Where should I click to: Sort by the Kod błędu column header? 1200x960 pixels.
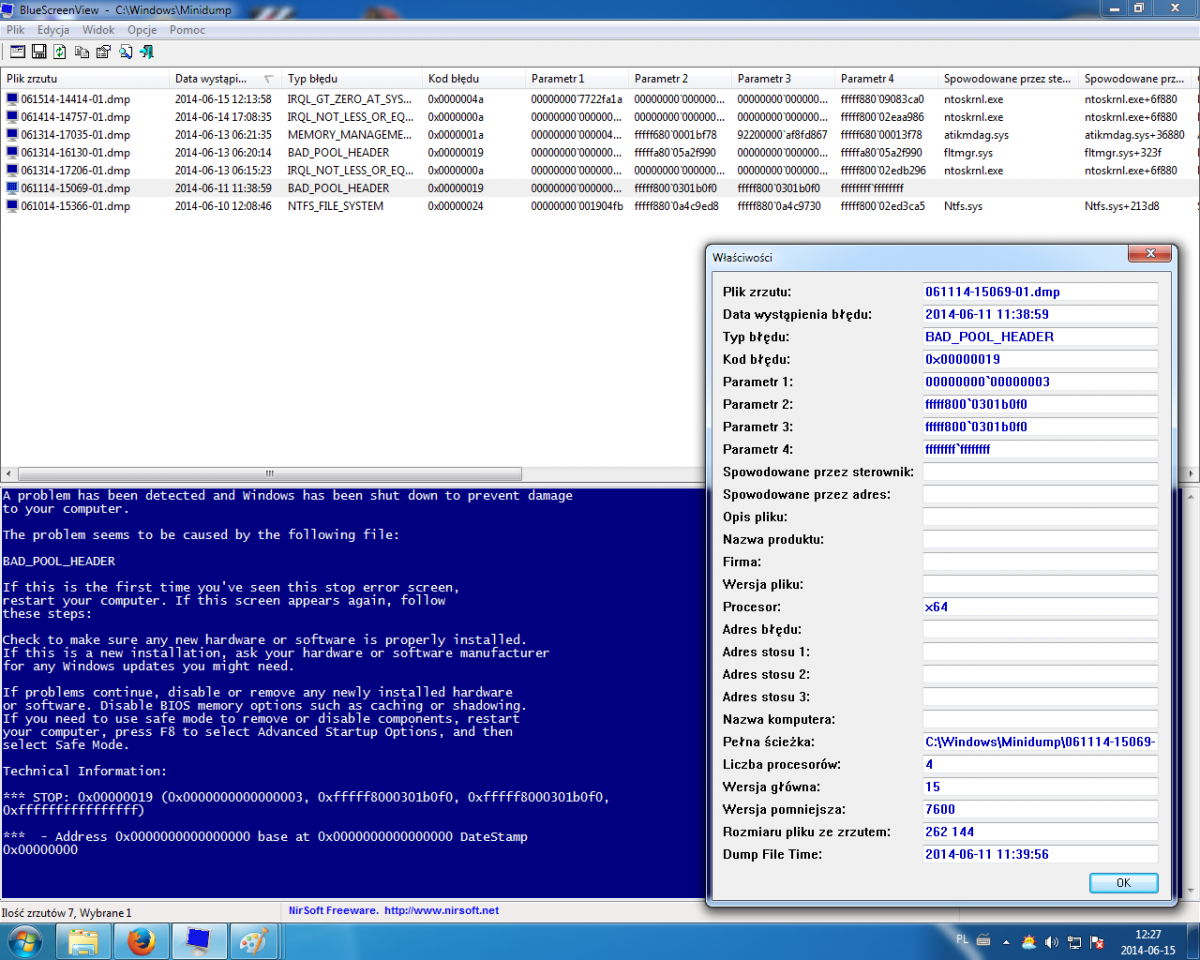(475, 78)
